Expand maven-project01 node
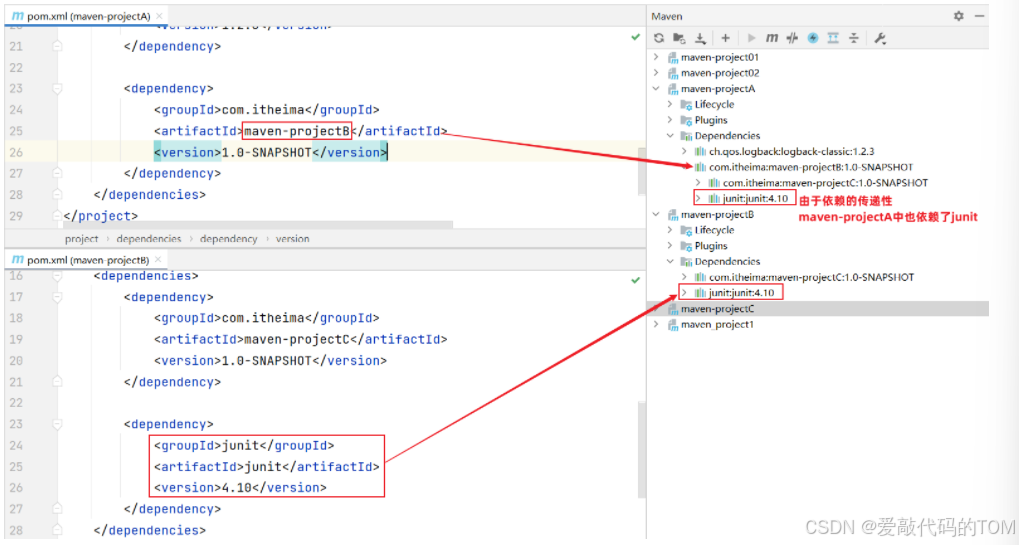1019x545 pixels. click(x=656, y=57)
